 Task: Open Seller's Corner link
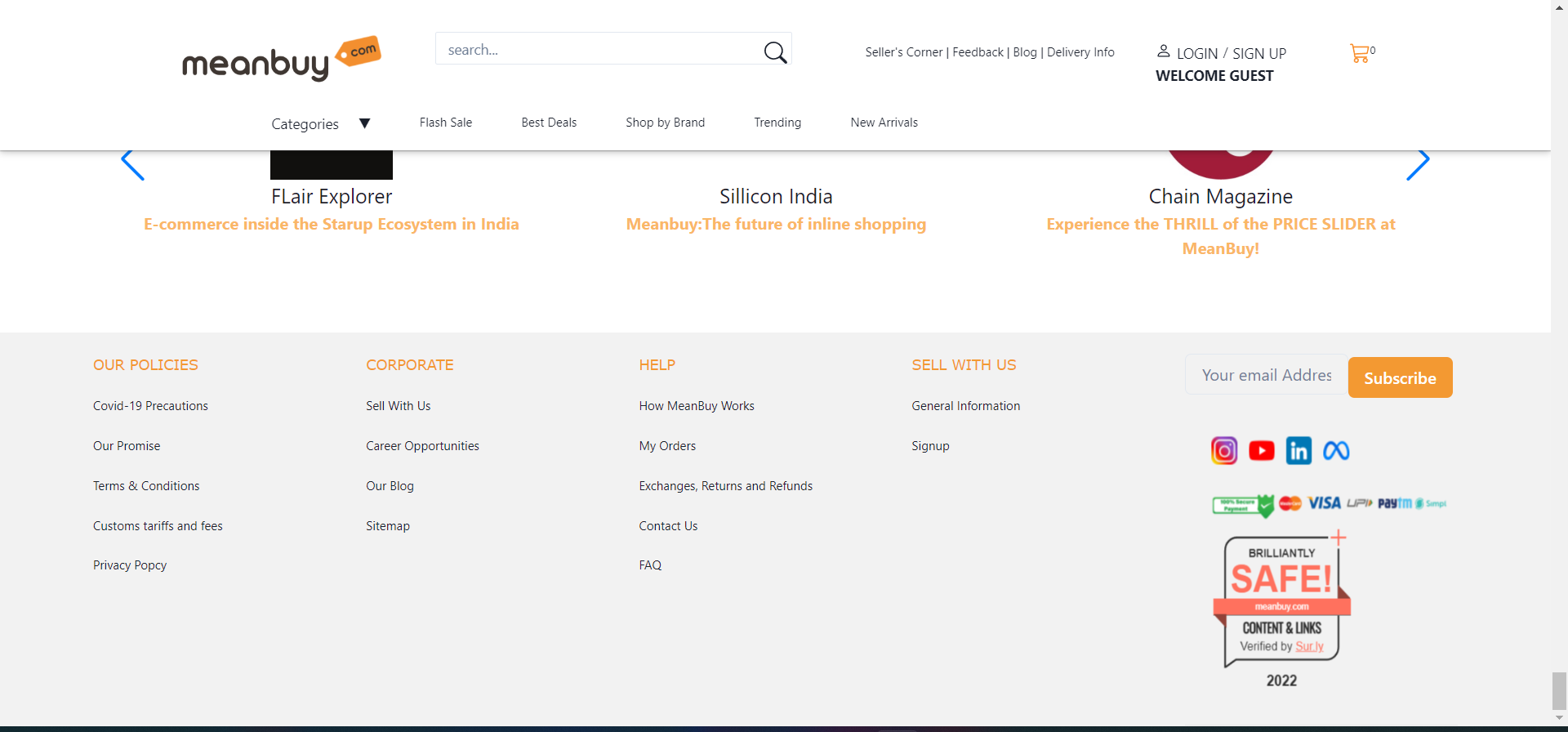coord(903,52)
